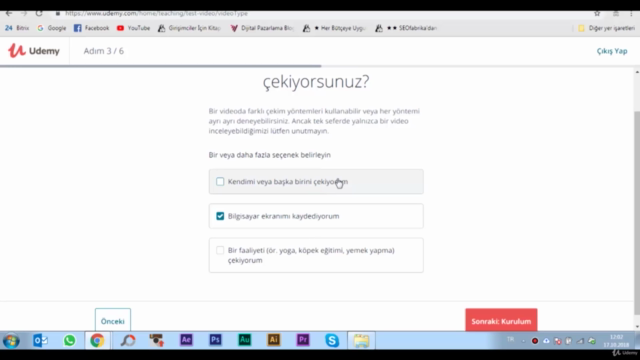Launch Adobe Audition from the taskbar

click(x=244, y=340)
